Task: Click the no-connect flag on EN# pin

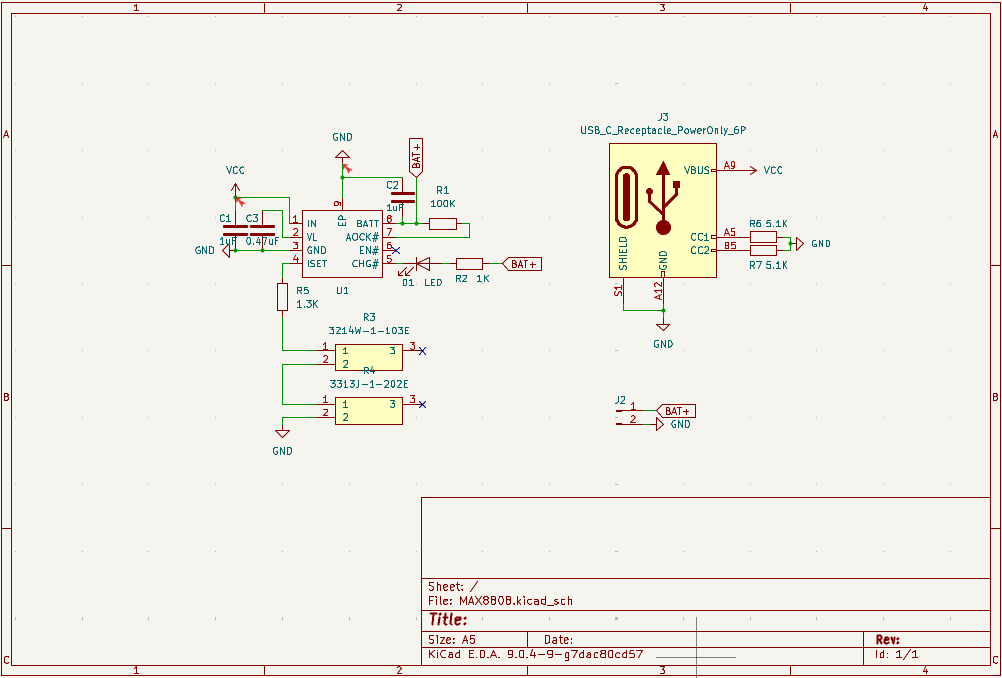Action: (x=397, y=250)
